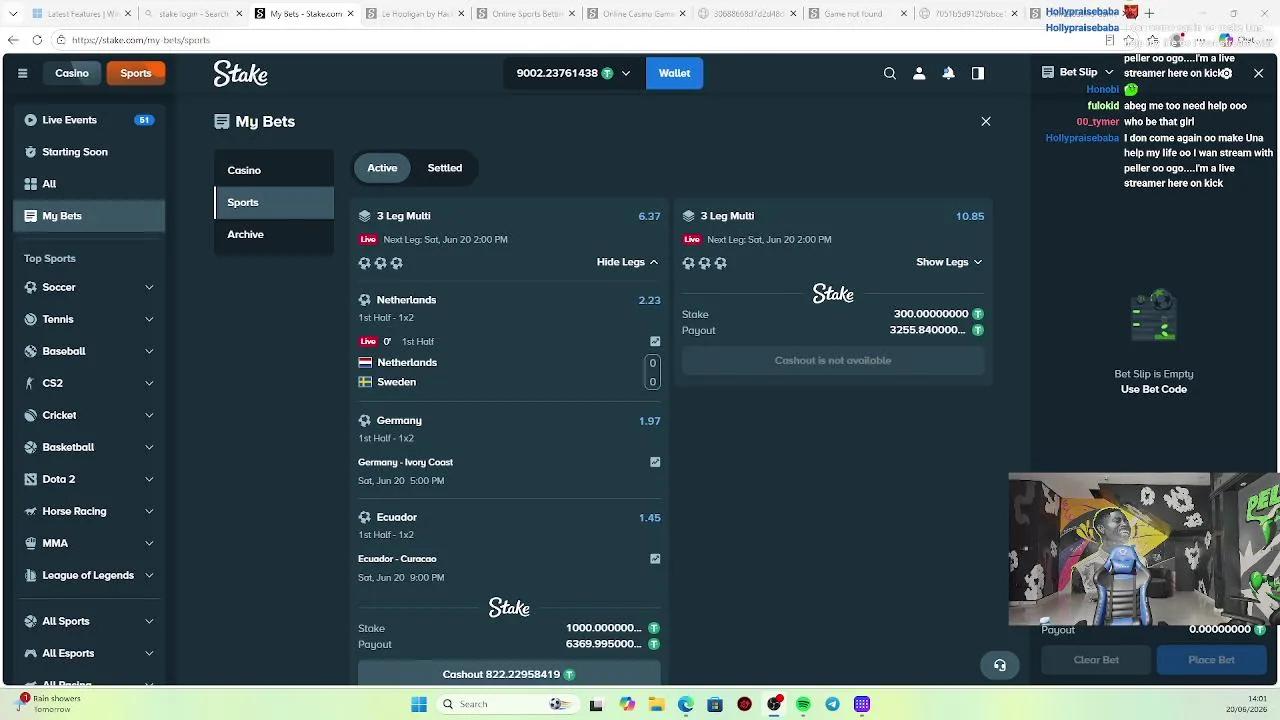
Task: Click the browser back arrow
Action: pyautogui.click(x=13, y=40)
